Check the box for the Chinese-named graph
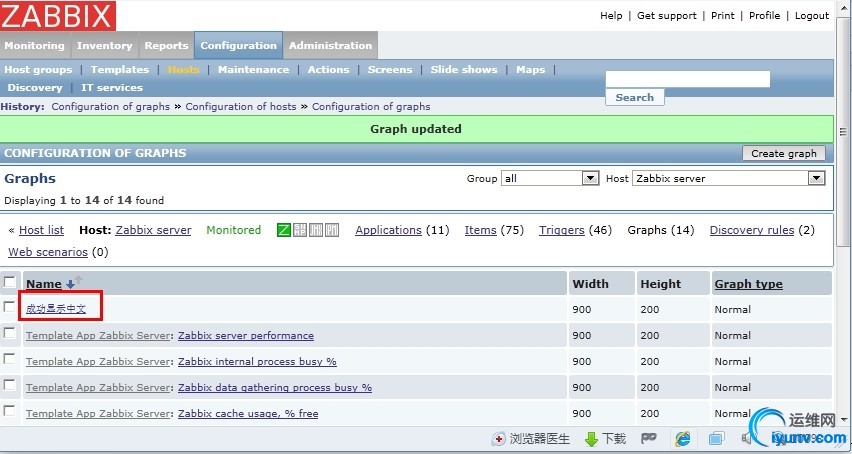 pyautogui.click(x=9, y=307)
